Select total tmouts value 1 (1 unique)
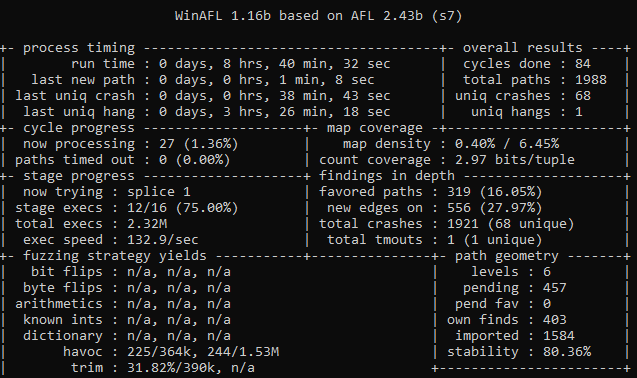 (495, 240)
